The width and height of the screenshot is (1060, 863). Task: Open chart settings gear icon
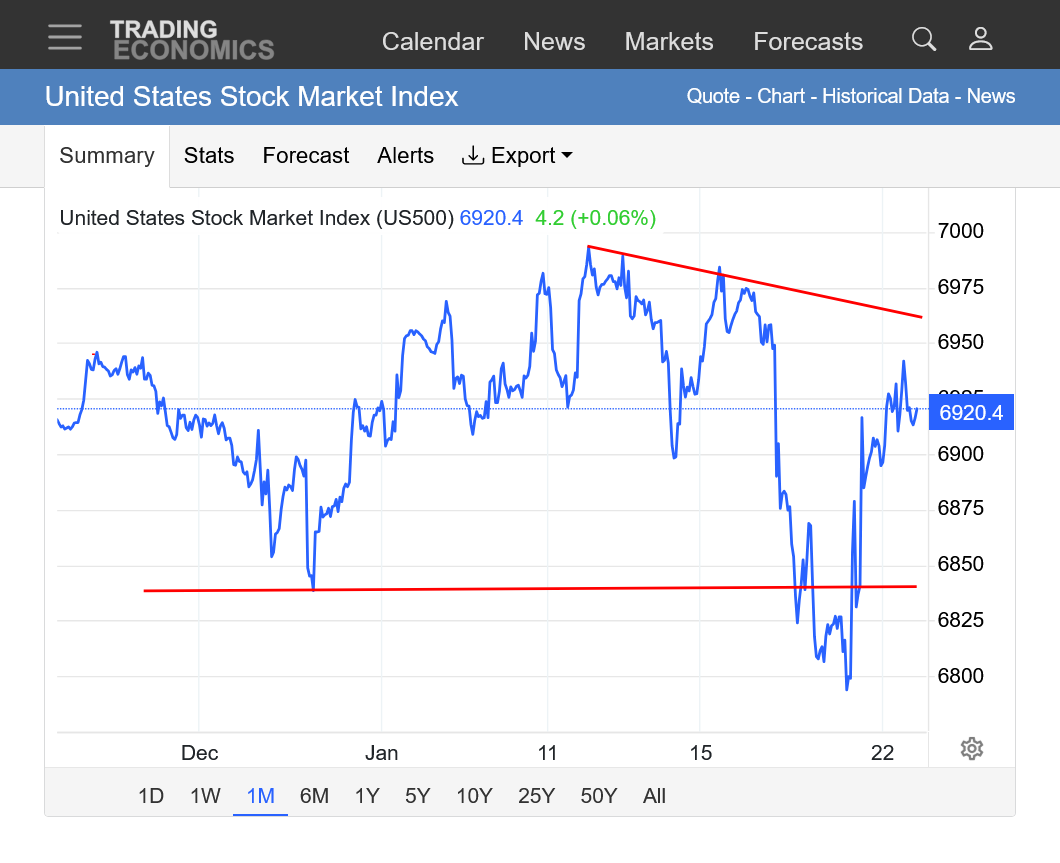click(x=971, y=749)
